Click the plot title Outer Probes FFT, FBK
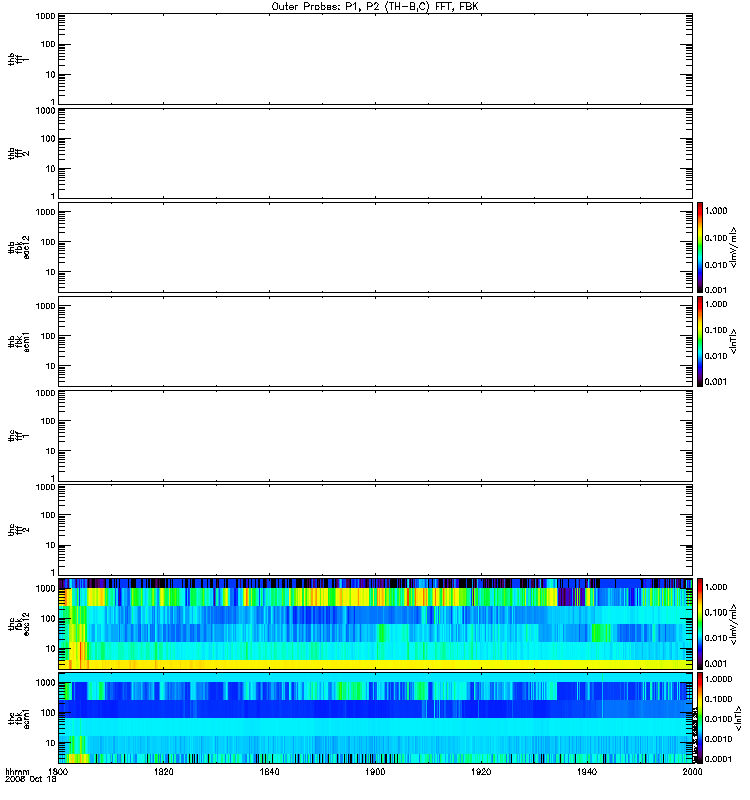750x800 pixels. coord(375,7)
